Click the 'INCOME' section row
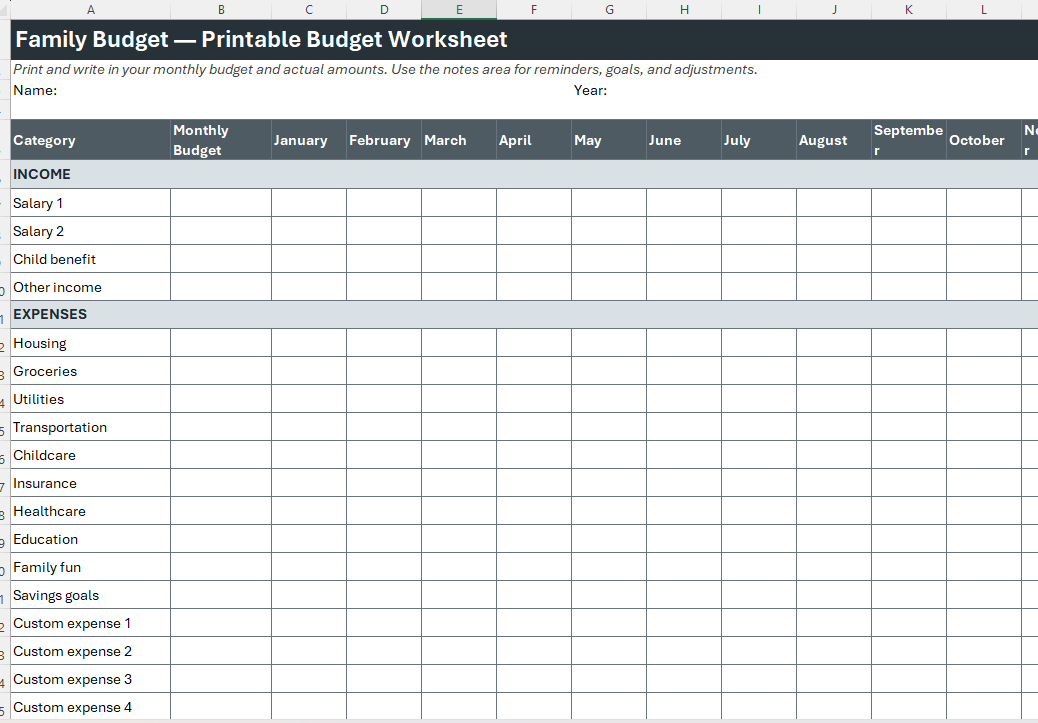This screenshot has height=723, width=1038. 524,174
